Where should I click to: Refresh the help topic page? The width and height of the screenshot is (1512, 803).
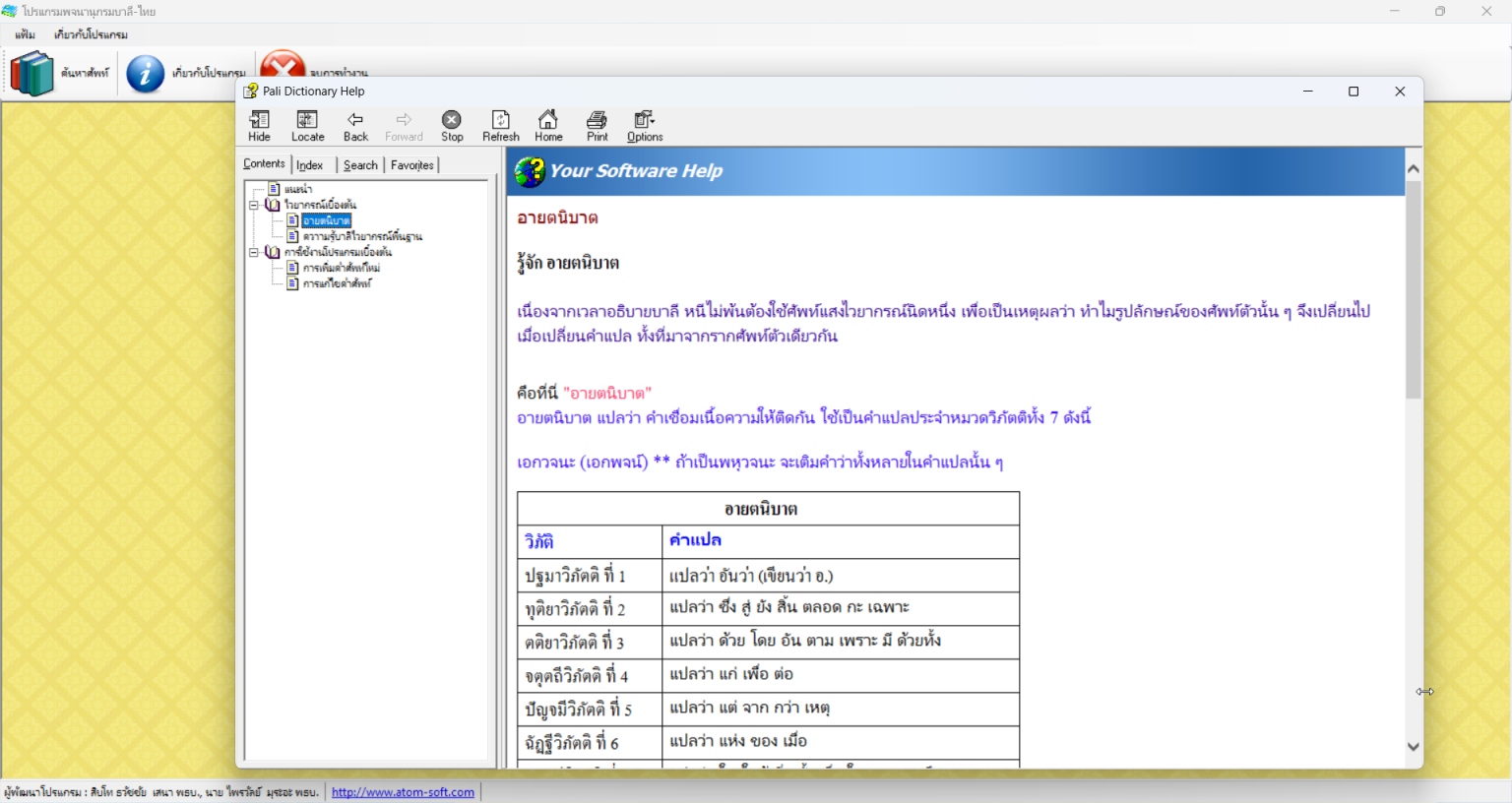pyautogui.click(x=500, y=124)
